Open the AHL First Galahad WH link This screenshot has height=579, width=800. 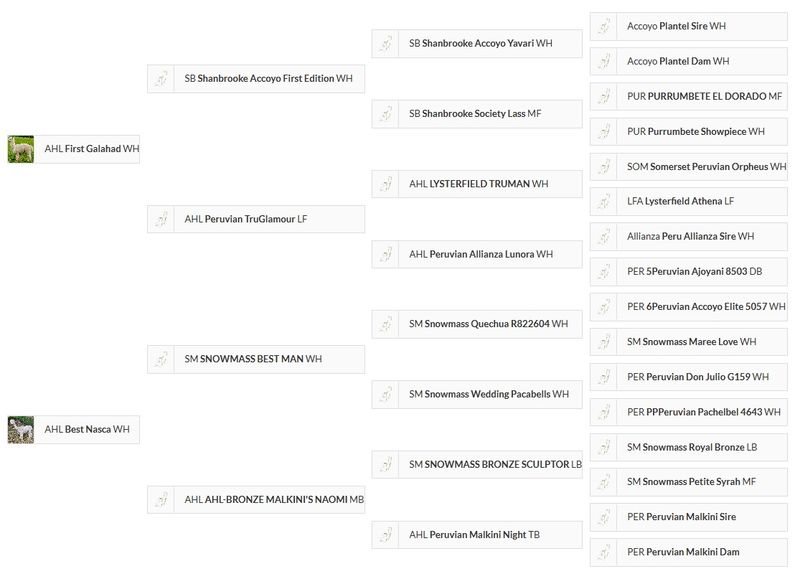click(92, 149)
